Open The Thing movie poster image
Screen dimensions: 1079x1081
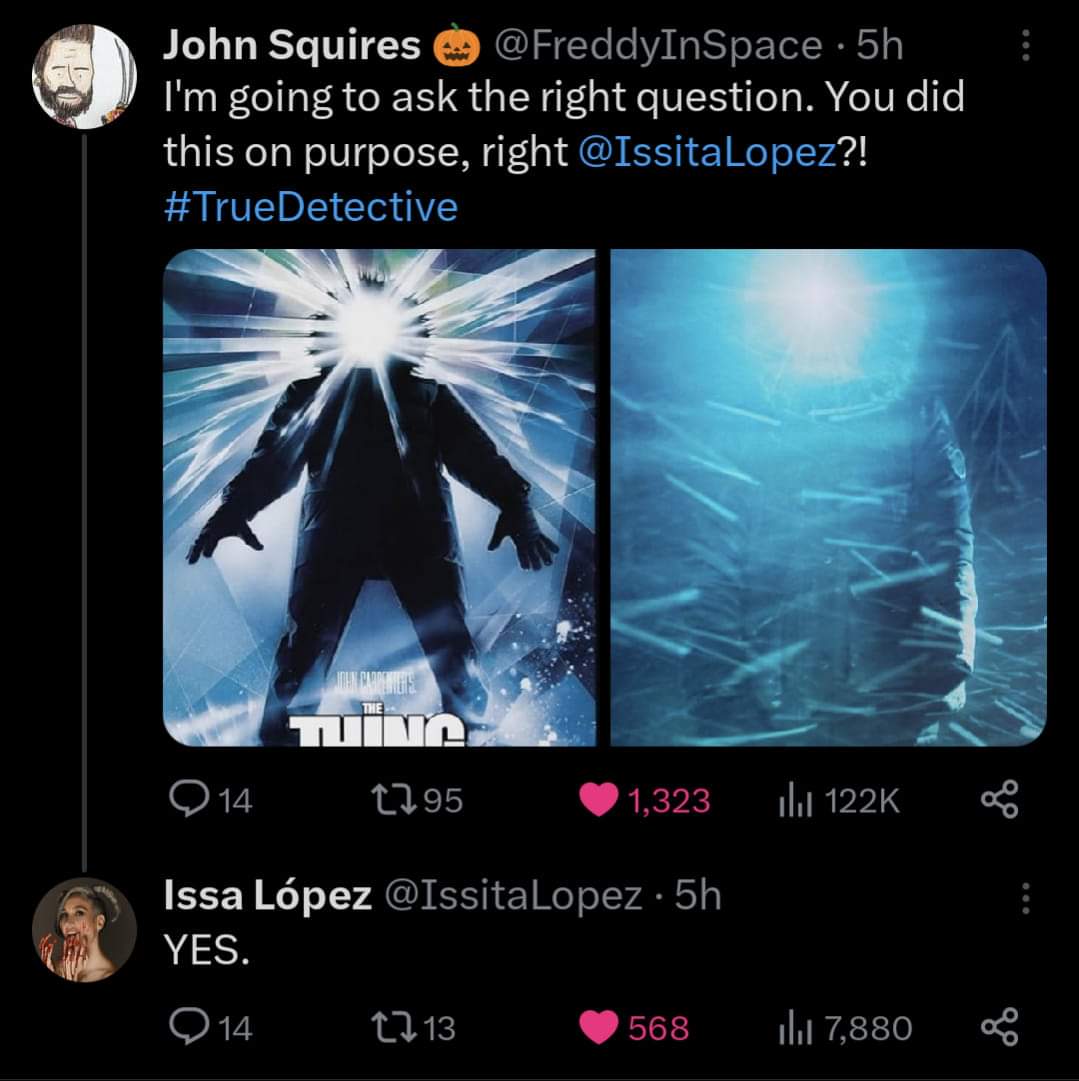[x=379, y=497]
